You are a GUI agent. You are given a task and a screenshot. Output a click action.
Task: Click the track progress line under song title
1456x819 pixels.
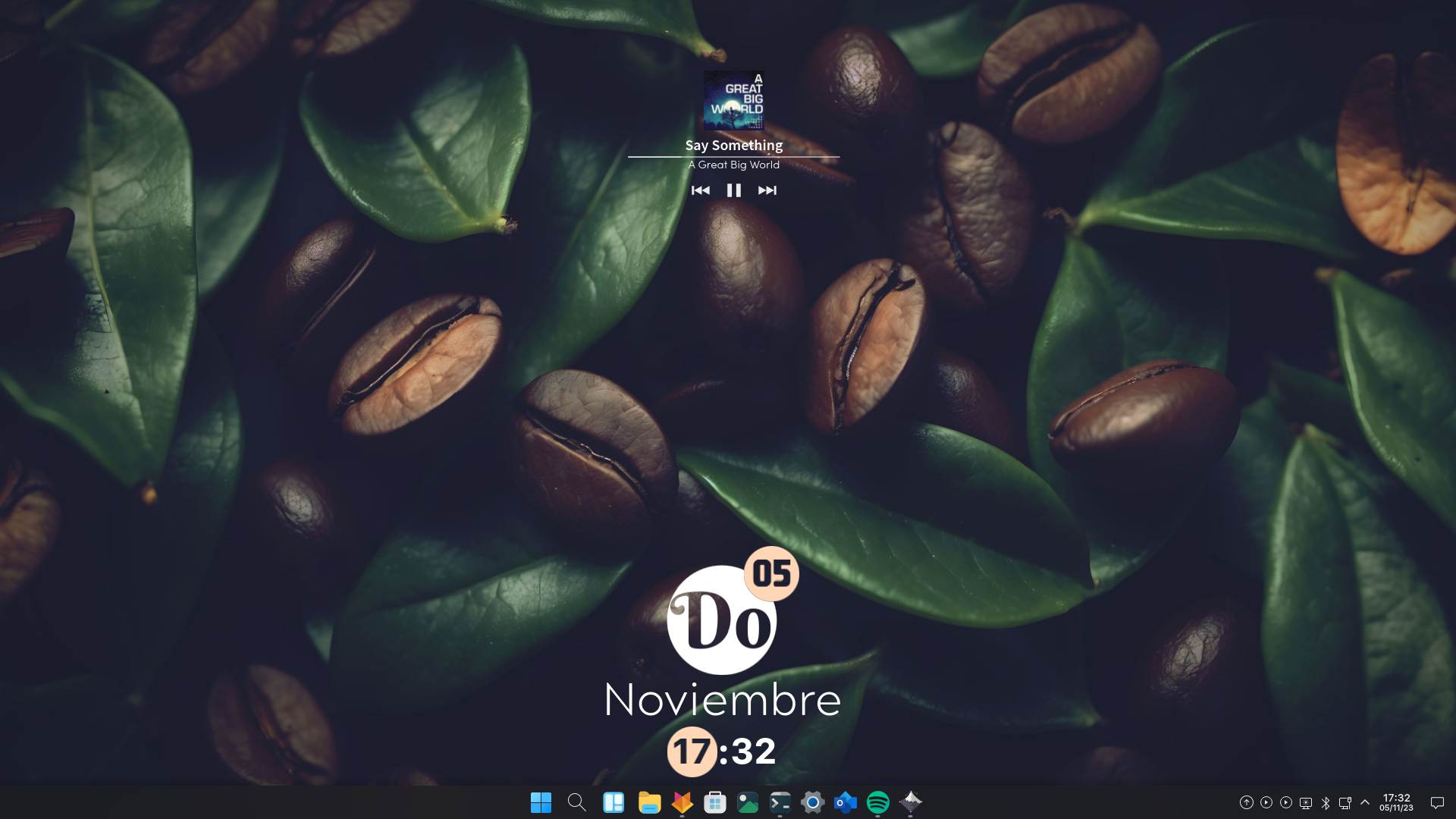coord(733,156)
